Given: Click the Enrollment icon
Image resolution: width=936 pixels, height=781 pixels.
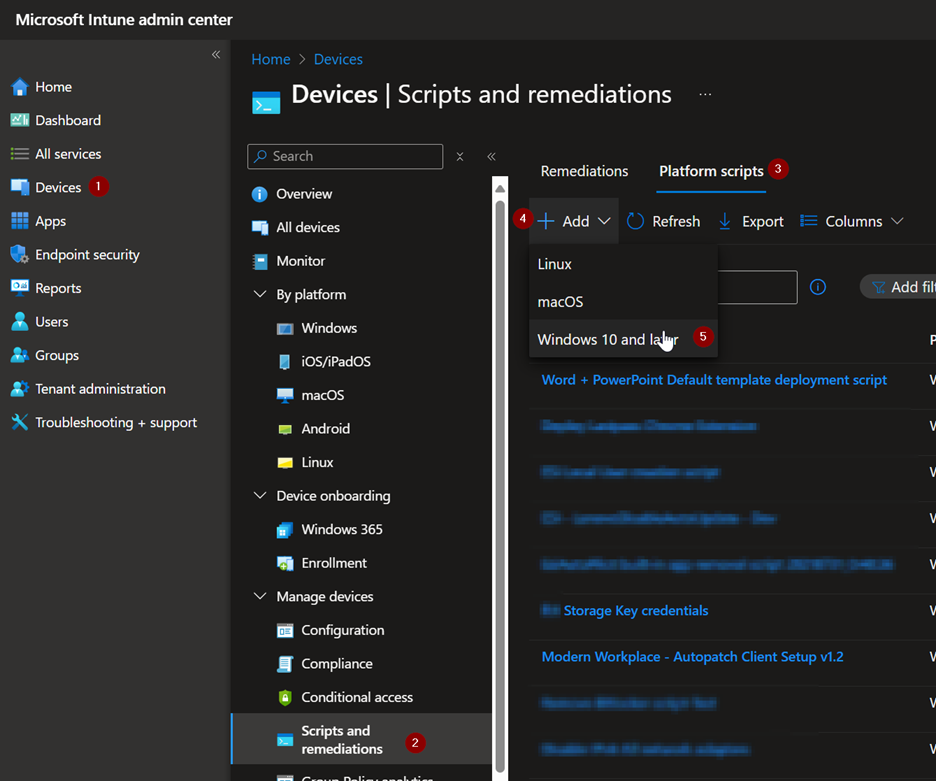Looking at the screenshot, I should click(285, 563).
